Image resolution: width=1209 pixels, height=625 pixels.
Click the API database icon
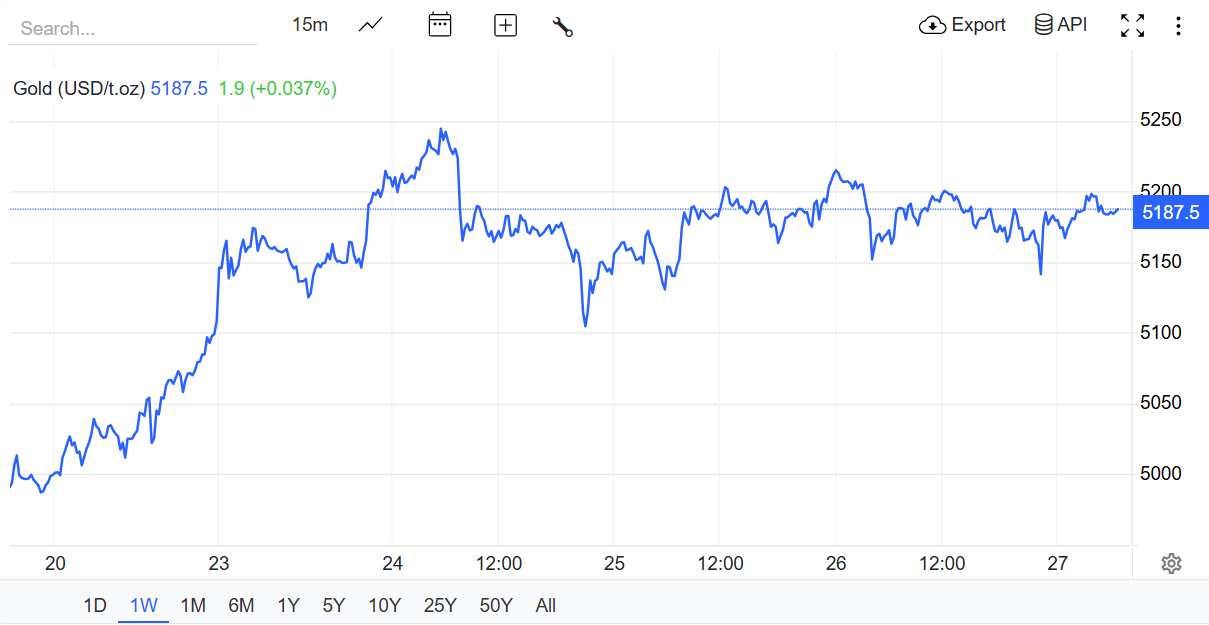point(1043,25)
